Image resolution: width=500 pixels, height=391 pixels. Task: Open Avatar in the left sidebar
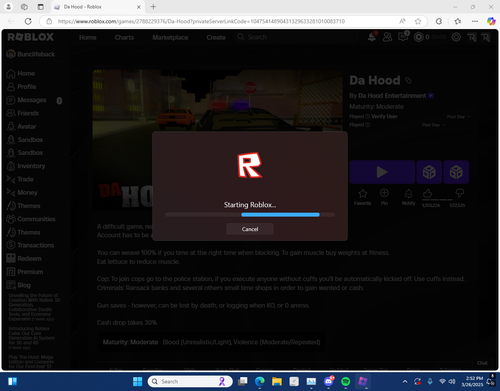[21, 126]
